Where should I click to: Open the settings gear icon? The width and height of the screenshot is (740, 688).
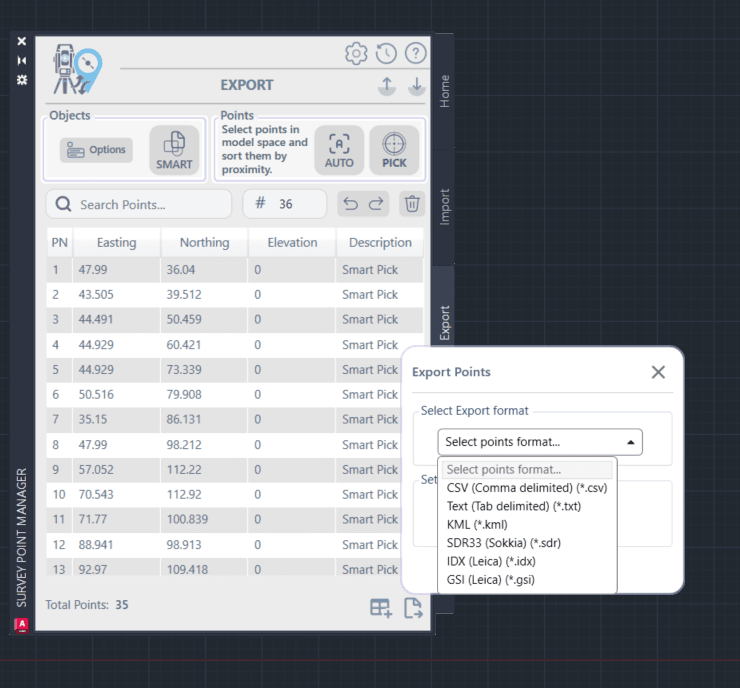356,54
